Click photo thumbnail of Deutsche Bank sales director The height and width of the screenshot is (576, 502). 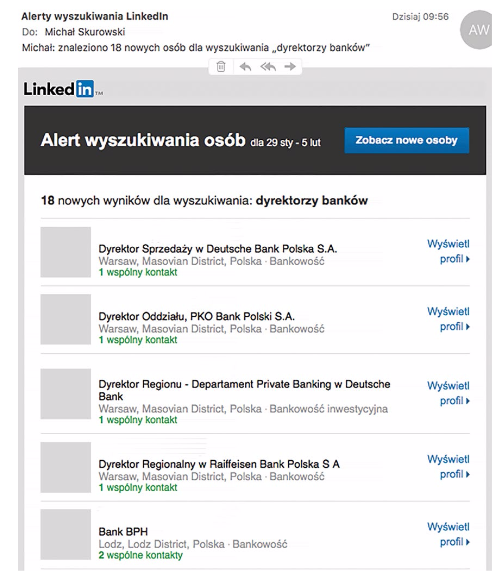(x=66, y=252)
